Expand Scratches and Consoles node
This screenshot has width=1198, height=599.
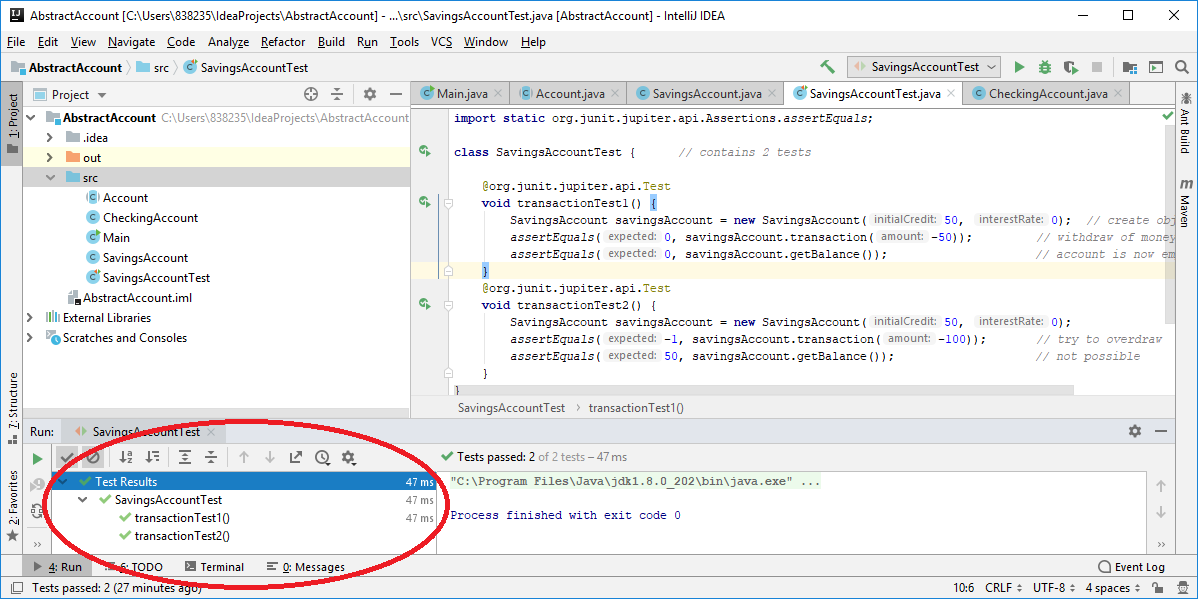pos(31,337)
